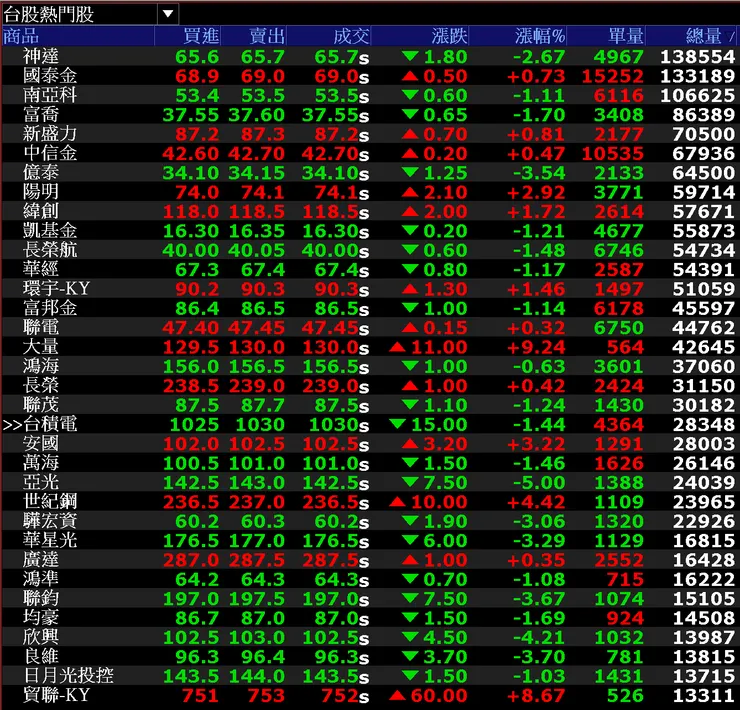The height and width of the screenshot is (710, 740).
Task: Select the 鴻海 stock name
Action: (x=41, y=366)
